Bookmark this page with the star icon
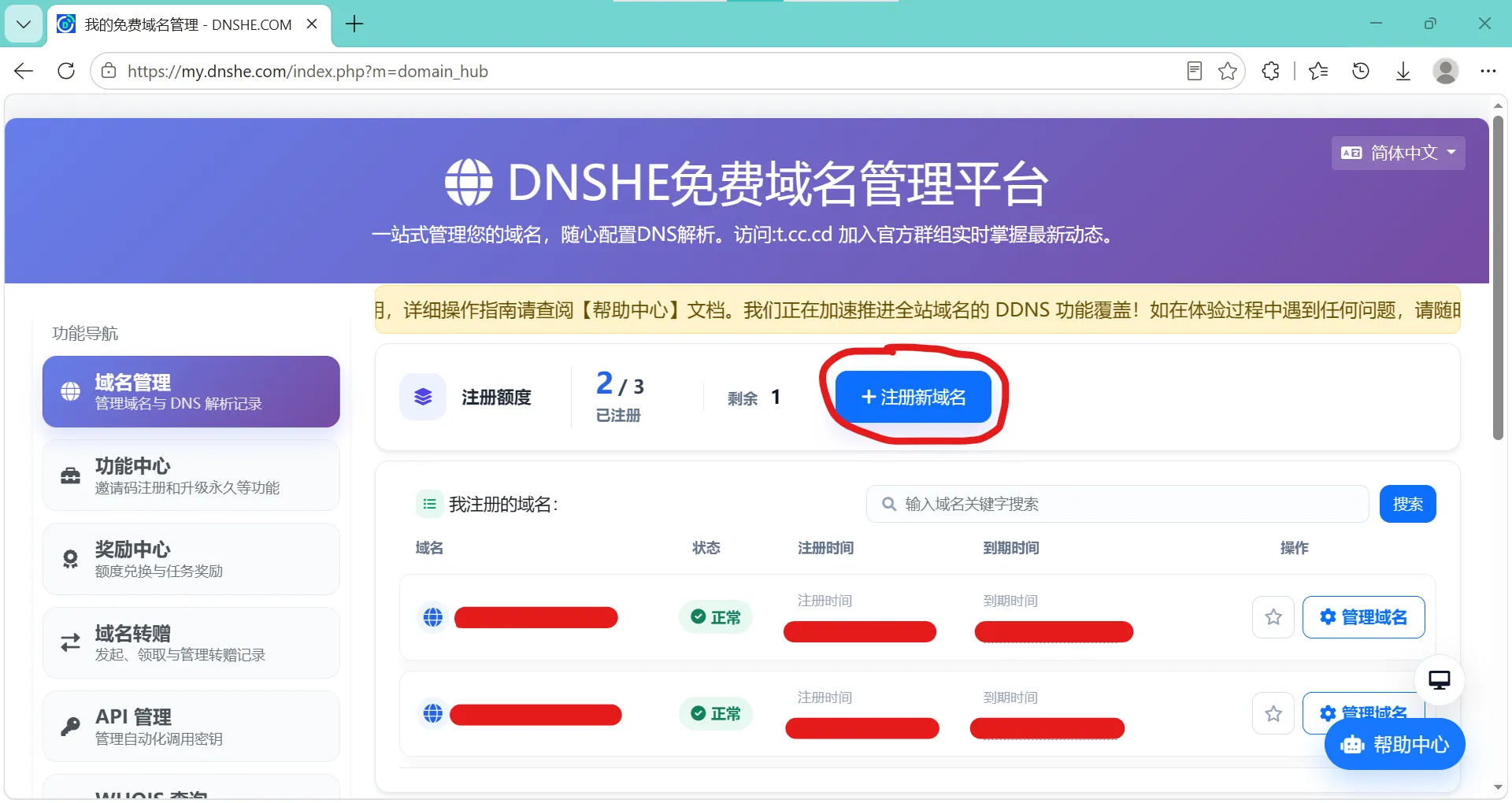This screenshot has height=803, width=1512. point(1227,72)
